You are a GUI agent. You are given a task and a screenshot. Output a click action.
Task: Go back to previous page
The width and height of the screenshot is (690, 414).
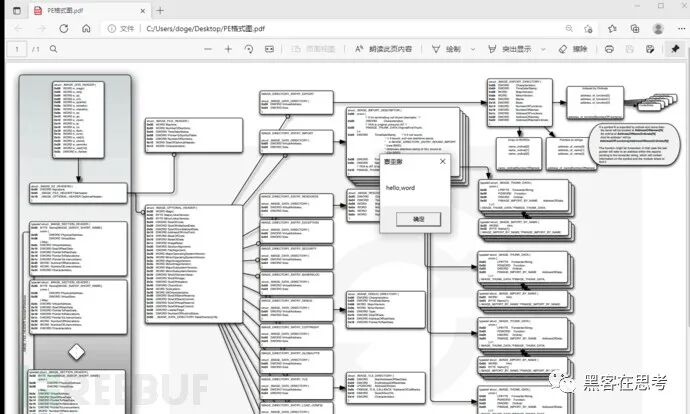(18, 29)
